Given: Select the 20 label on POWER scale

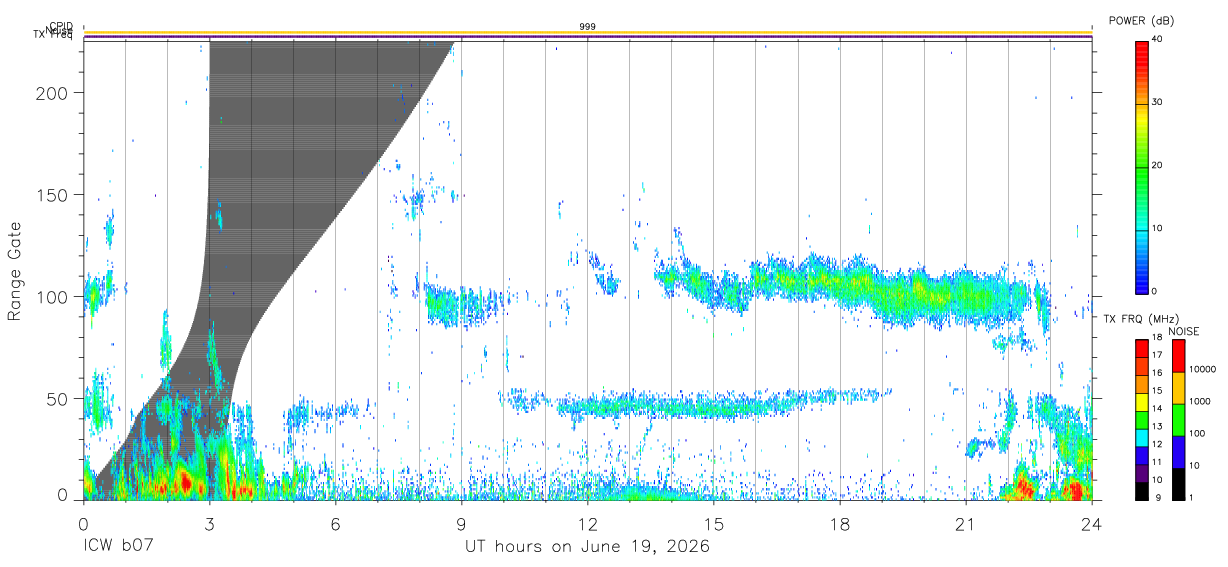Looking at the screenshot, I should point(1158,165).
